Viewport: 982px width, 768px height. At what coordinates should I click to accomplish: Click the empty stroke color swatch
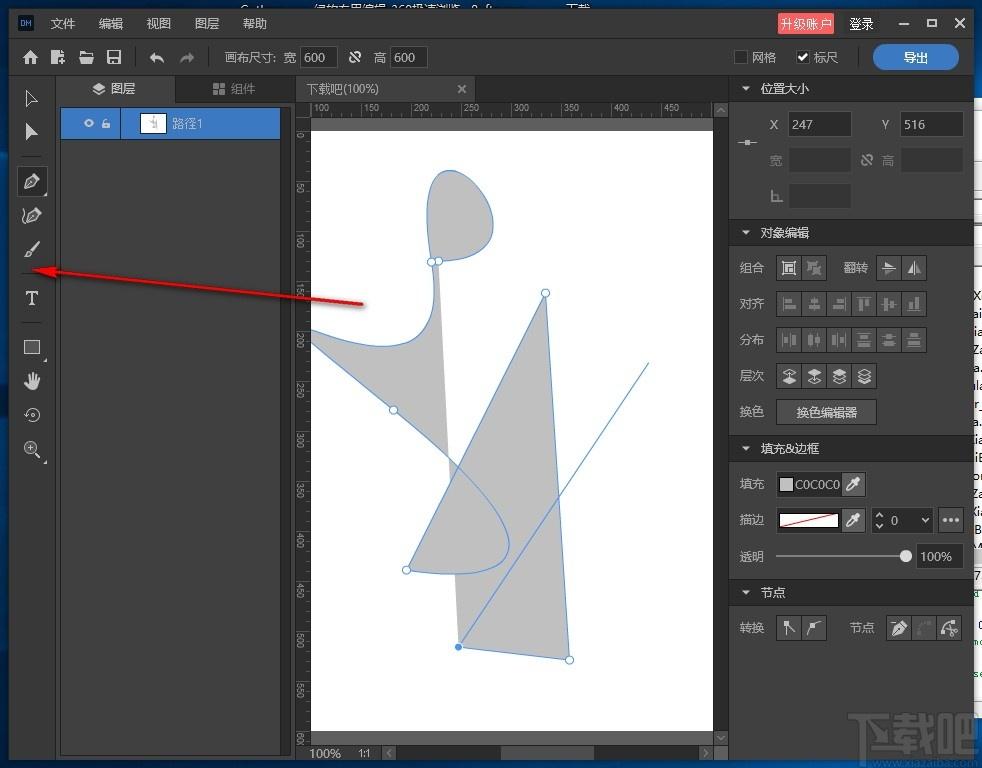(809, 520)
